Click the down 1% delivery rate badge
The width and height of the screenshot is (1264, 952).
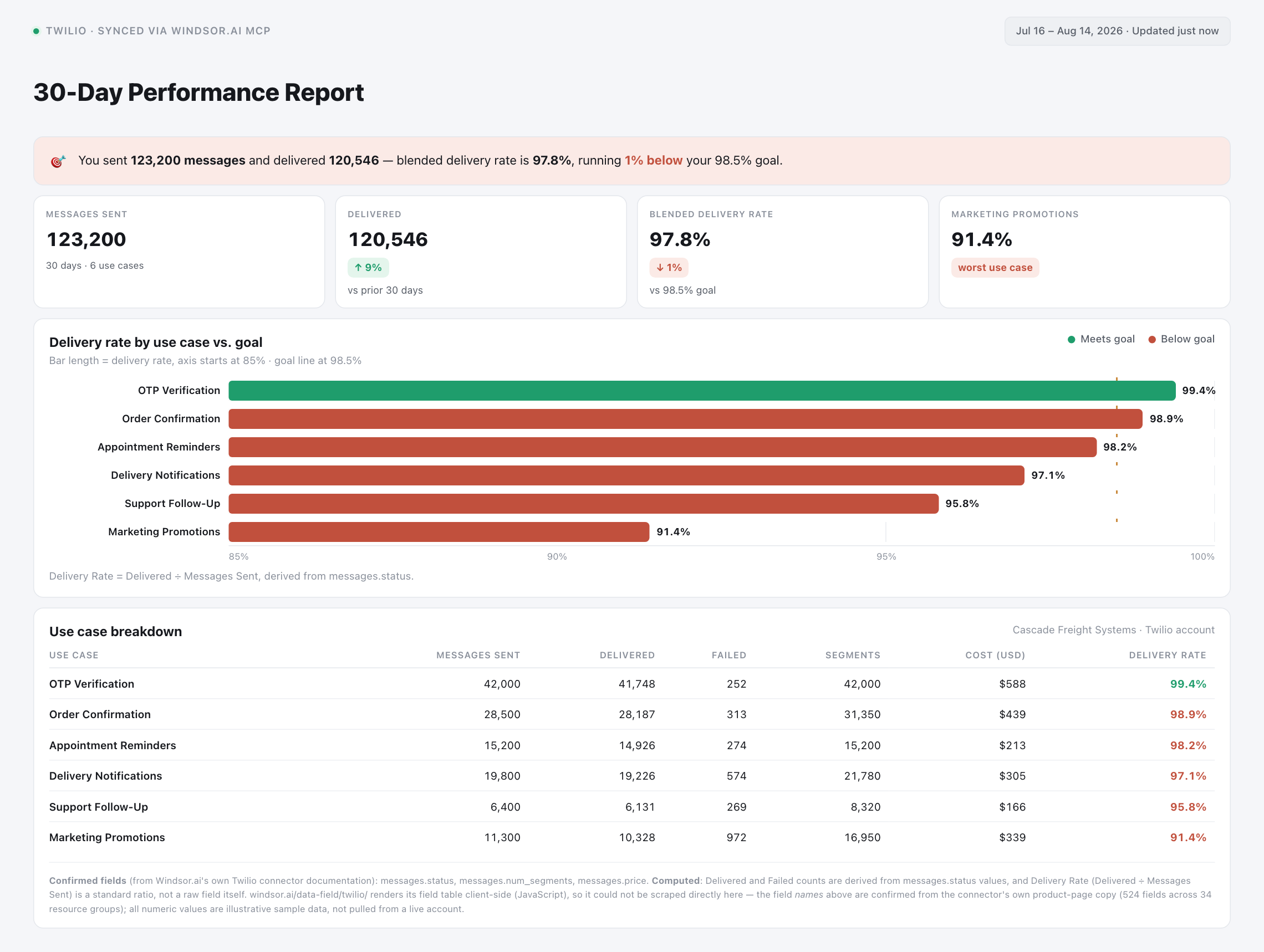click(x=669, y=267)
